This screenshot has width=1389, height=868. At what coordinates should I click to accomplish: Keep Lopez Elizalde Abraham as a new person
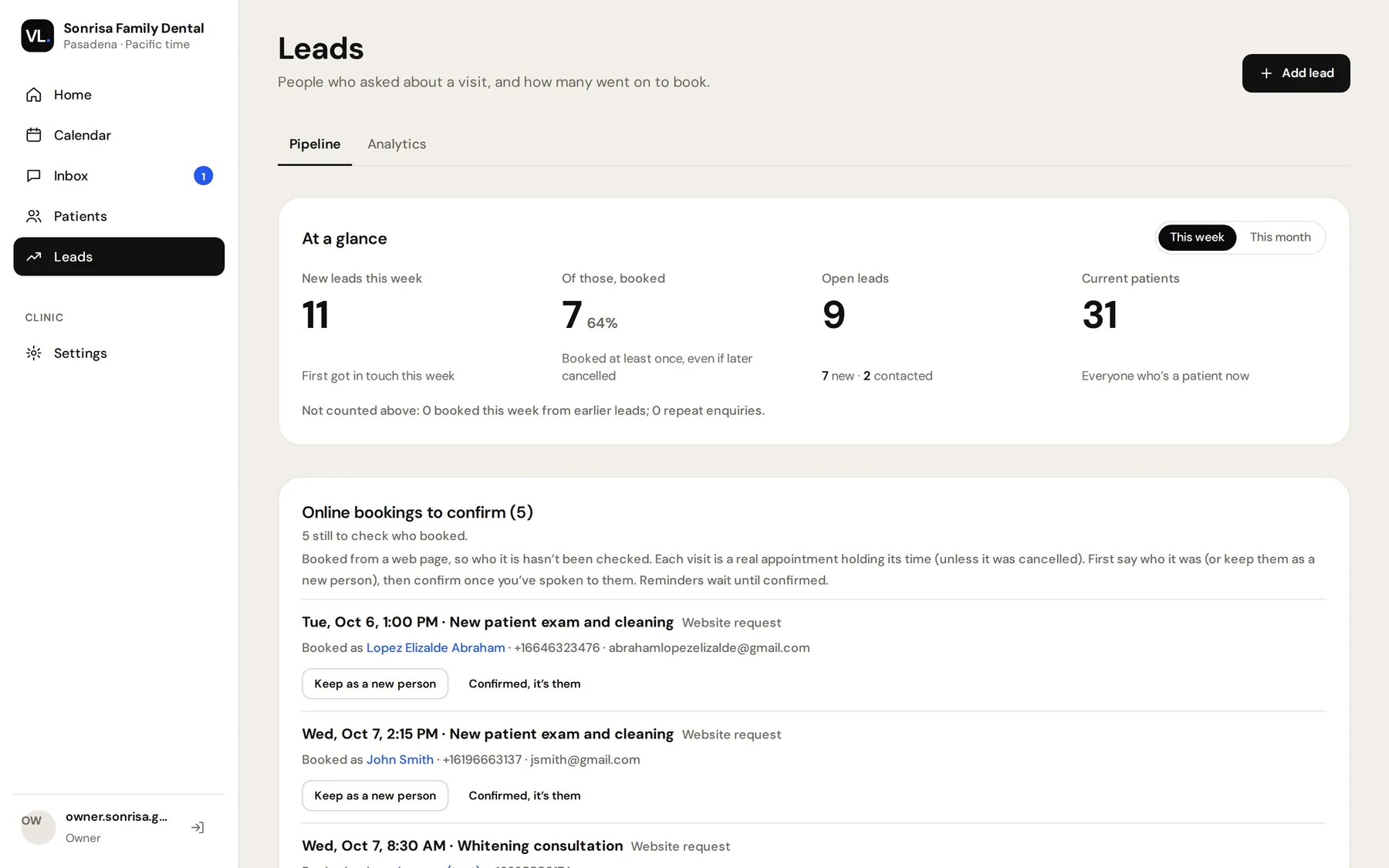375,684
